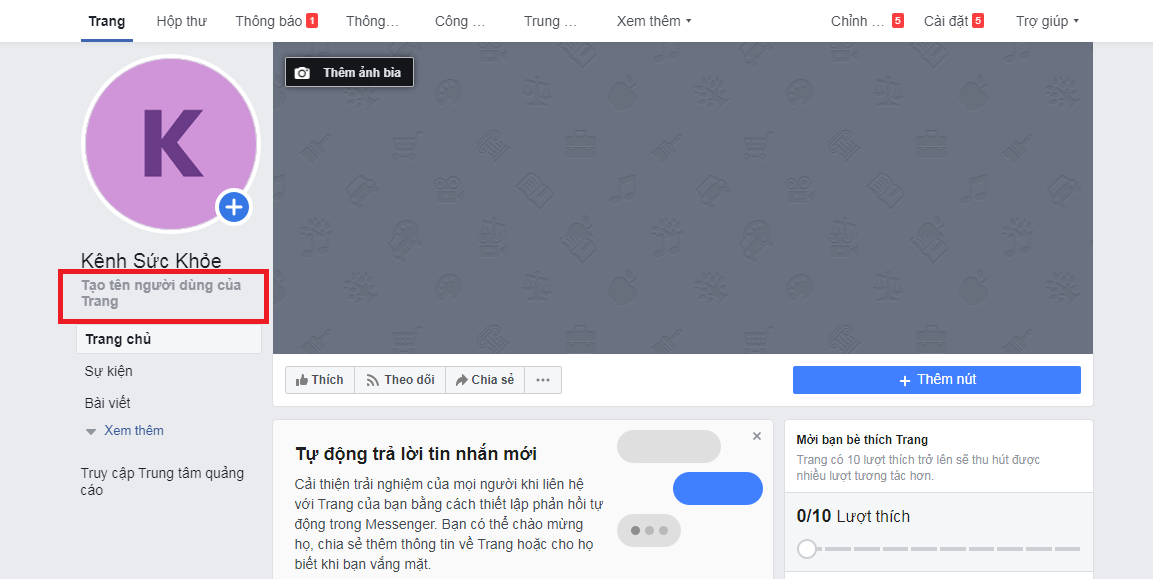Screen dimensions: 1153x579
Task: Click the camera icon for adding cover photo
Action: 302,73
